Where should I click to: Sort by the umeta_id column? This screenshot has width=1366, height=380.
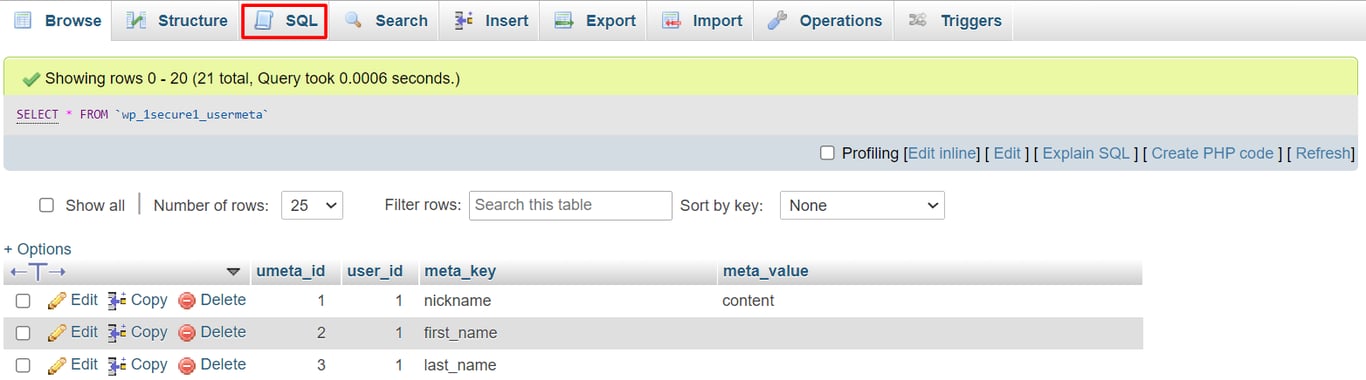[x=290, y=271]
